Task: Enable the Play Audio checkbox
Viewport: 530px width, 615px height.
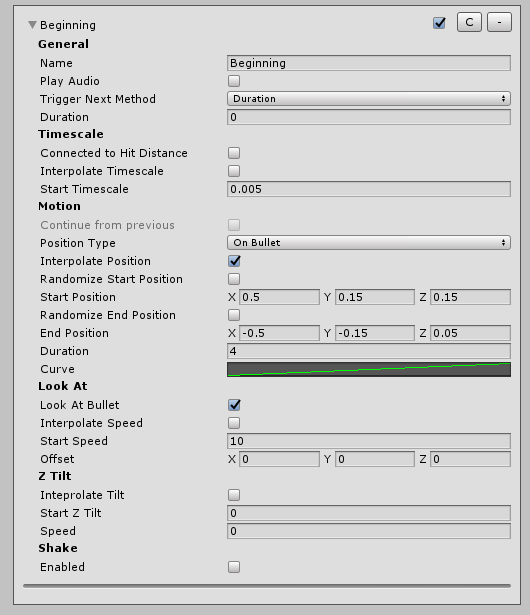Action: click(234, 81)
